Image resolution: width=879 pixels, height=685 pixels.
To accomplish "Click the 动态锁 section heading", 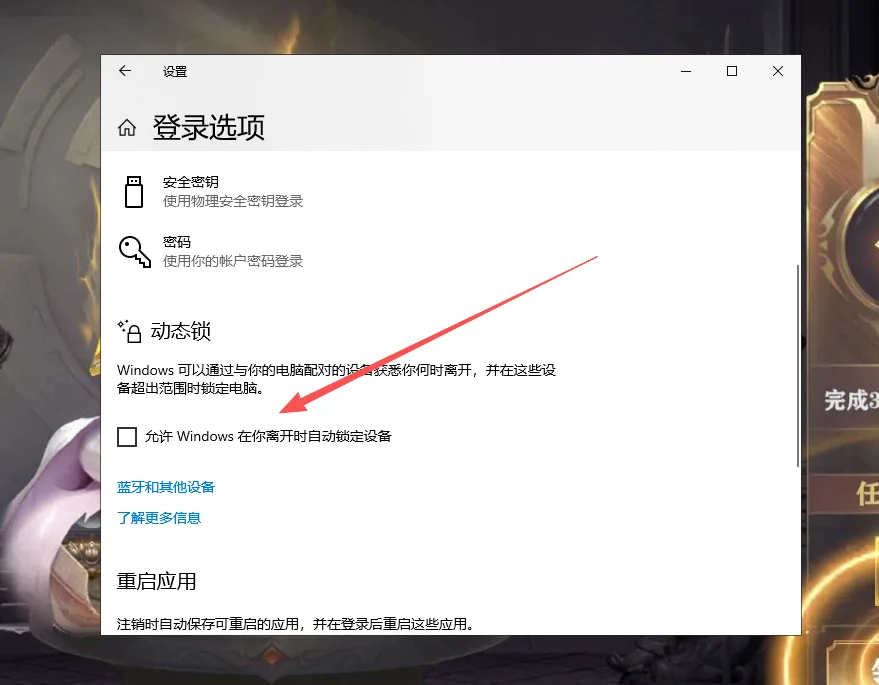I will click(x=181, y=331).
